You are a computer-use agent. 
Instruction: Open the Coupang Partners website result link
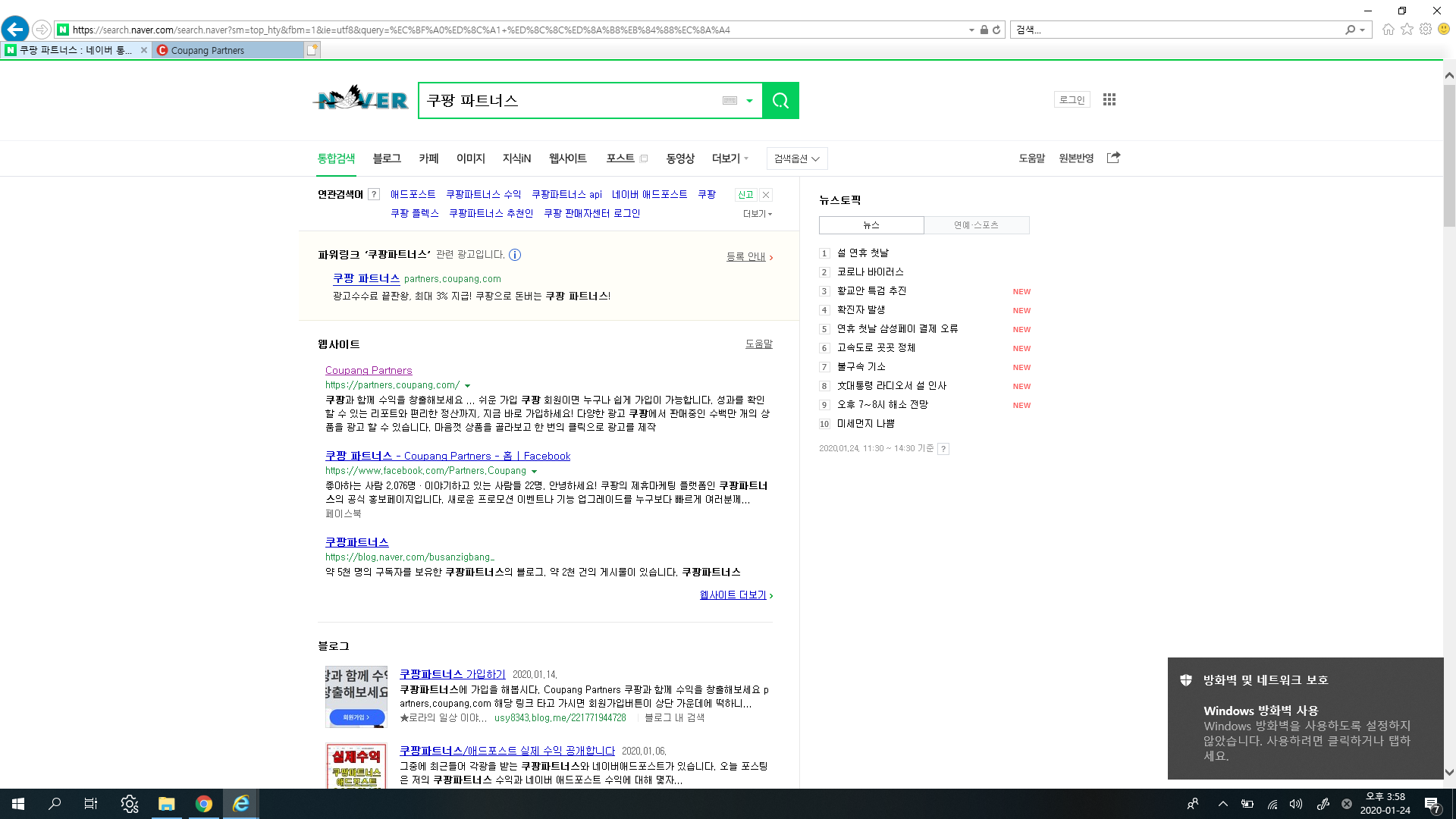click(x=369, y=370)
